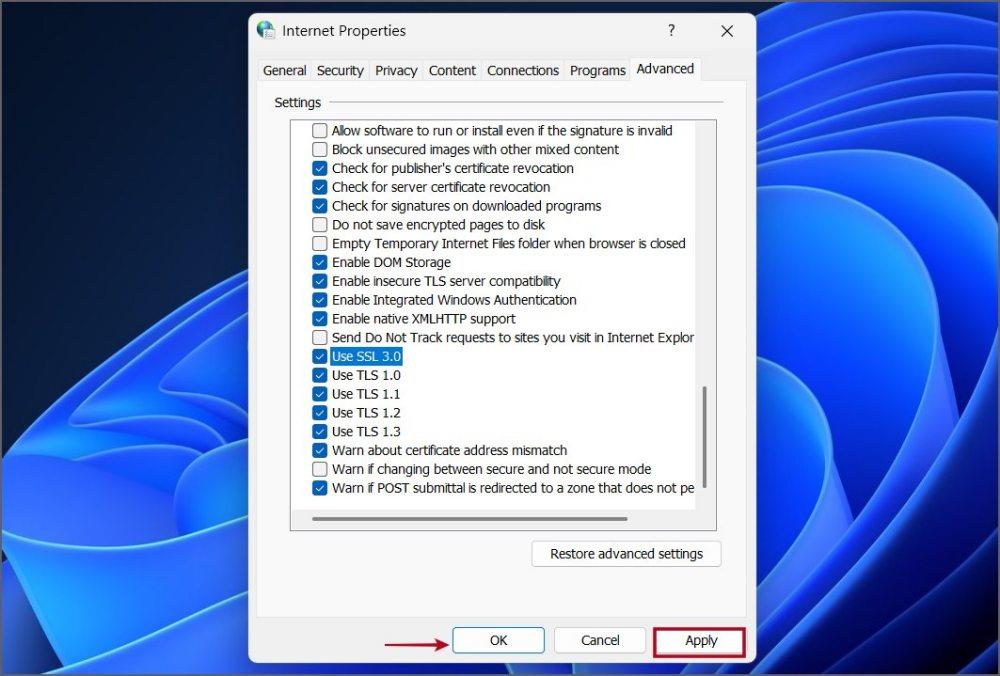Click the 'Settings' group label
The image size is (1000, 676).
[x=297, y=102]
